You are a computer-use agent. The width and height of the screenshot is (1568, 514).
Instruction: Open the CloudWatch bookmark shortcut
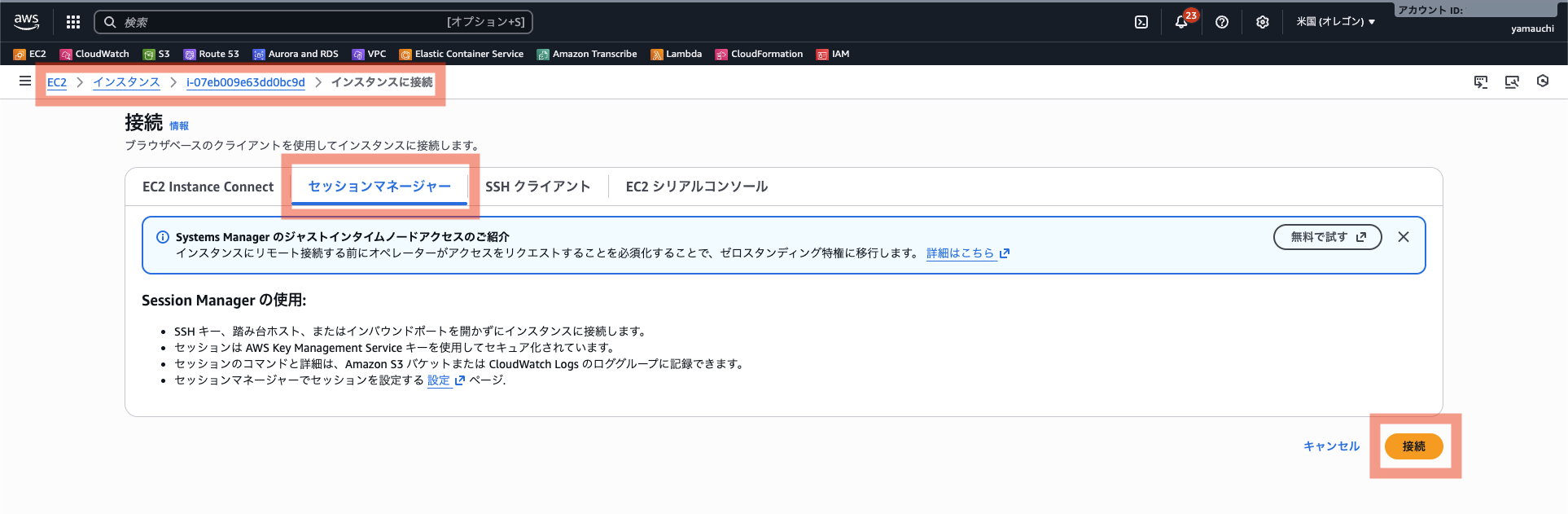click(94, 54)
